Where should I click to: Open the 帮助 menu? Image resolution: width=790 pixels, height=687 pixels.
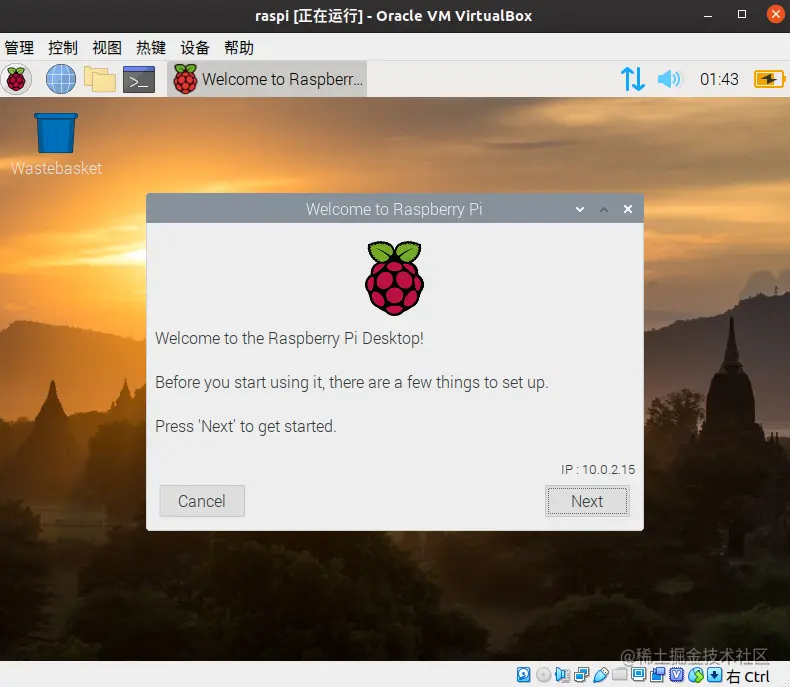[x=239, y=48]
